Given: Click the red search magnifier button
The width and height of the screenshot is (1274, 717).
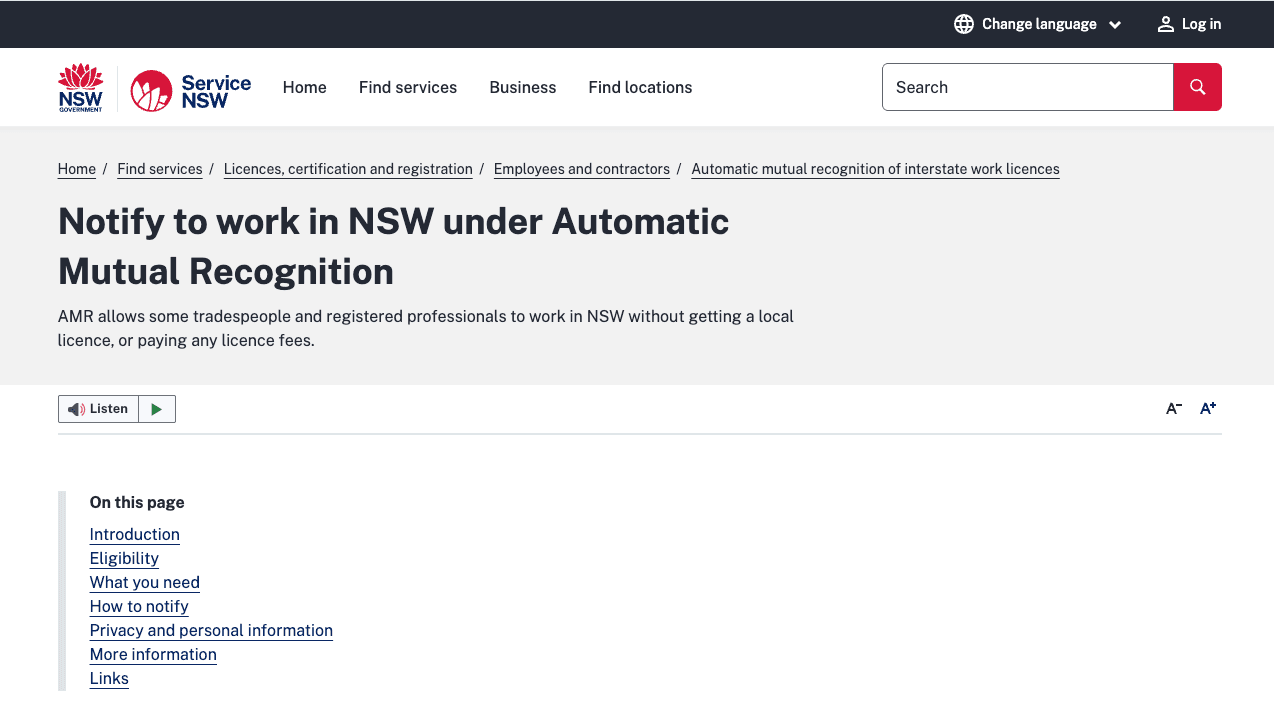Looking at the screenshot, I should 1197,87.
